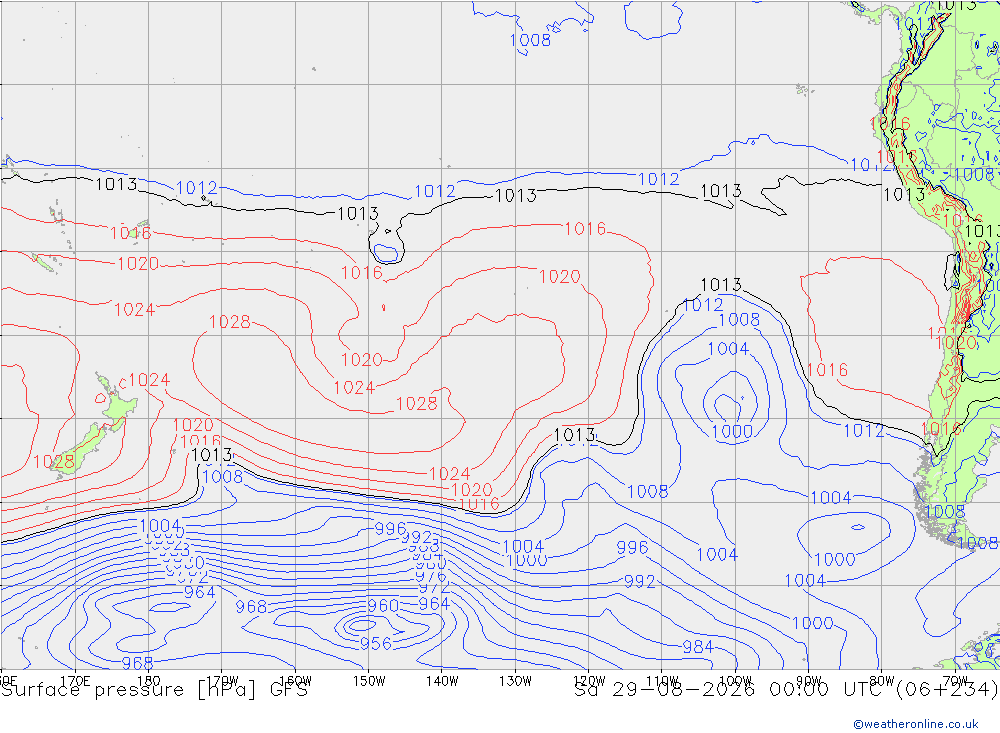Click the 140W longitude label
This screenshot has width=1000, height=733.
442,681
